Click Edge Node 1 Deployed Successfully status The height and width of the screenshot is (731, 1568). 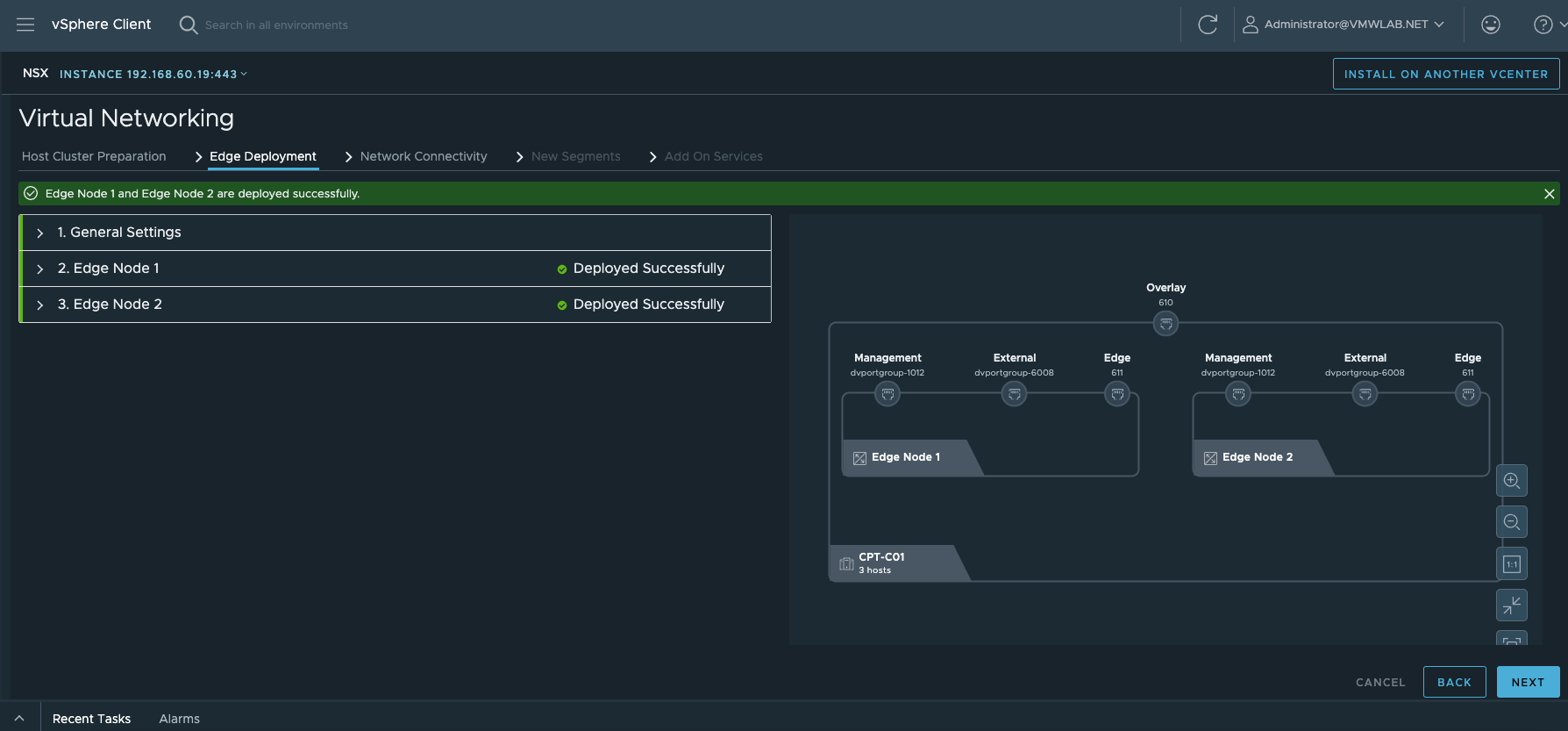click(641, 269)
